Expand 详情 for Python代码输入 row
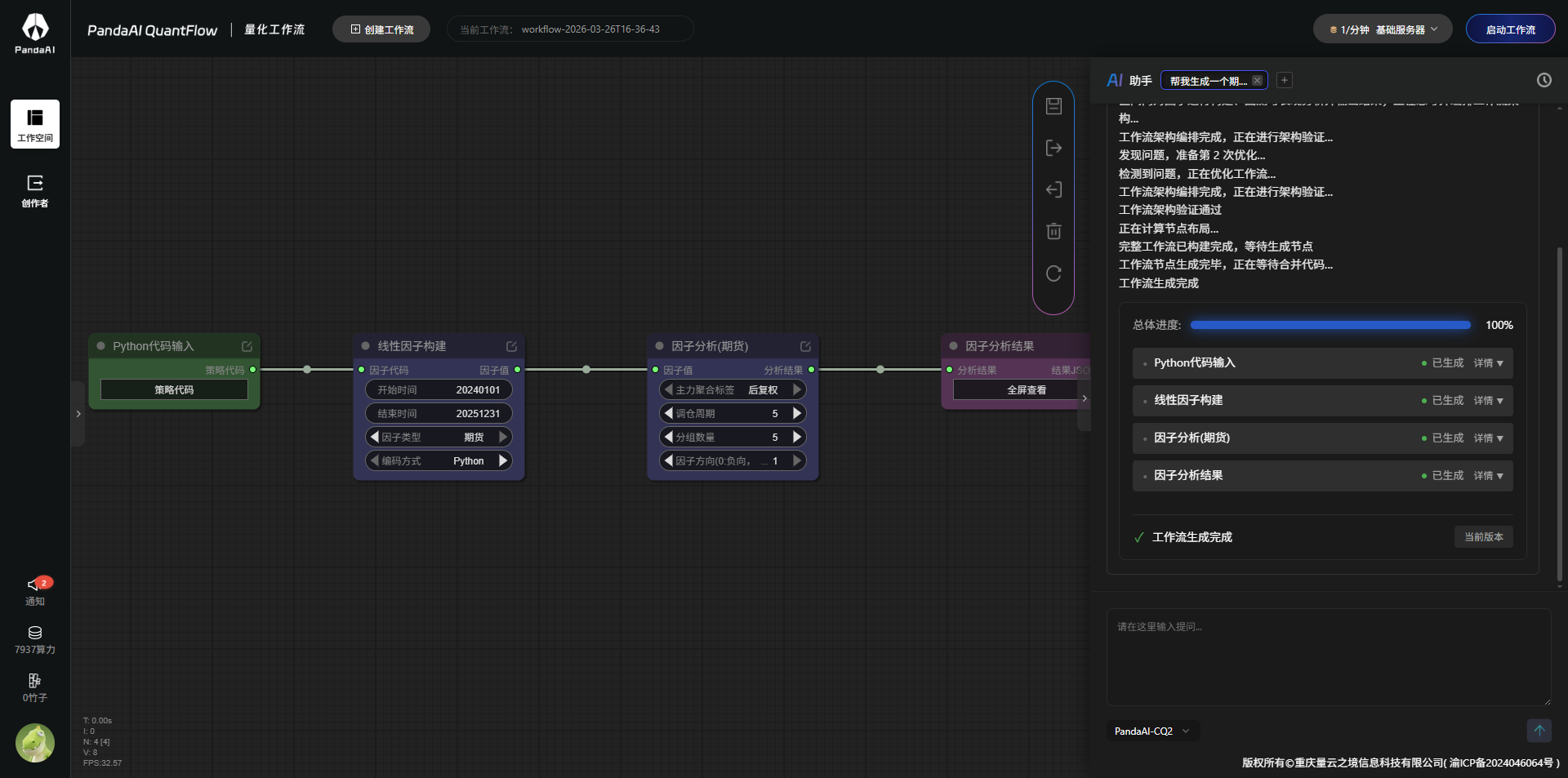 tap(1488, 363)
